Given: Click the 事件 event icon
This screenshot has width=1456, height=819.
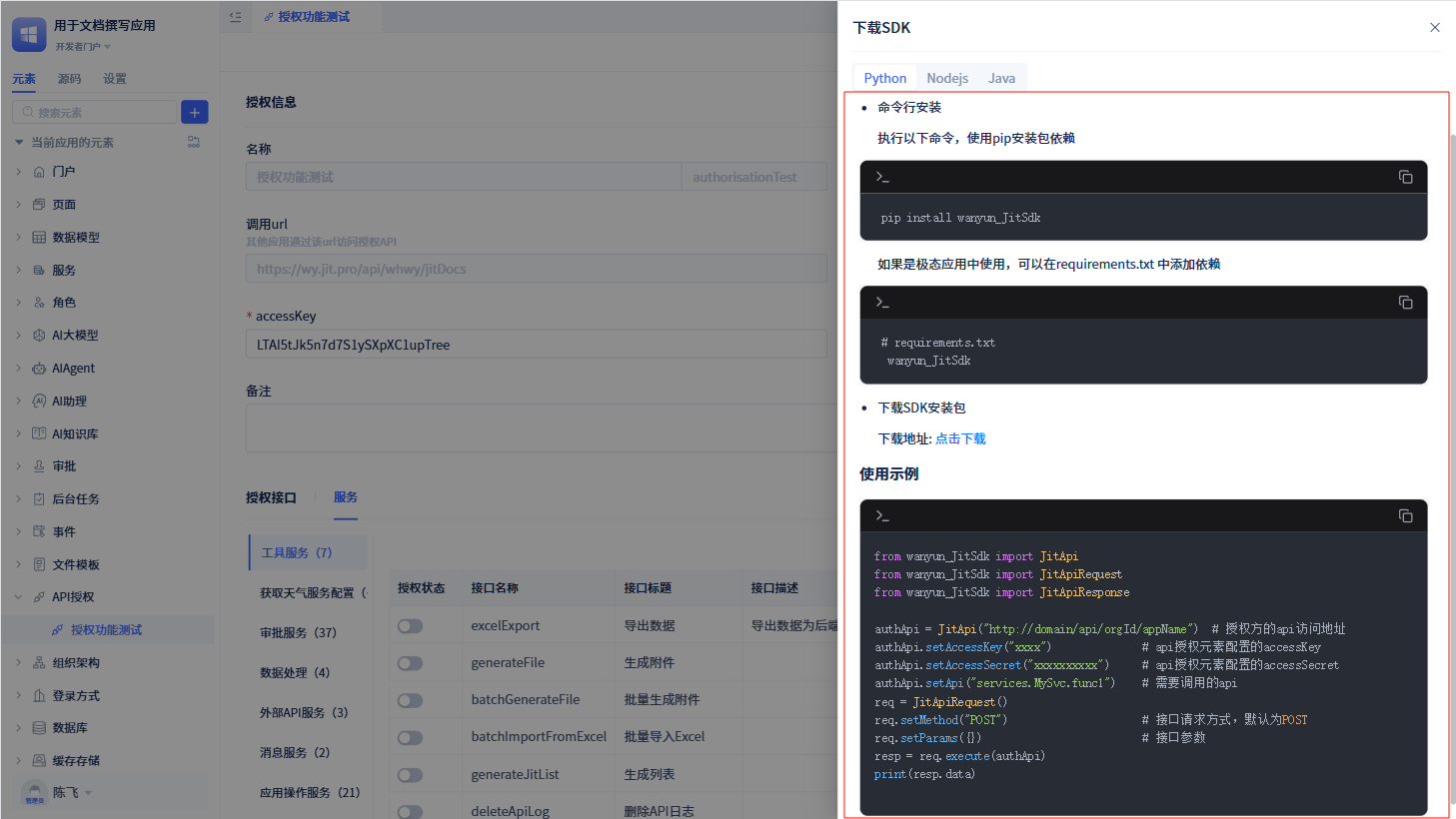Looking at the screenshot, I should 39,532.
